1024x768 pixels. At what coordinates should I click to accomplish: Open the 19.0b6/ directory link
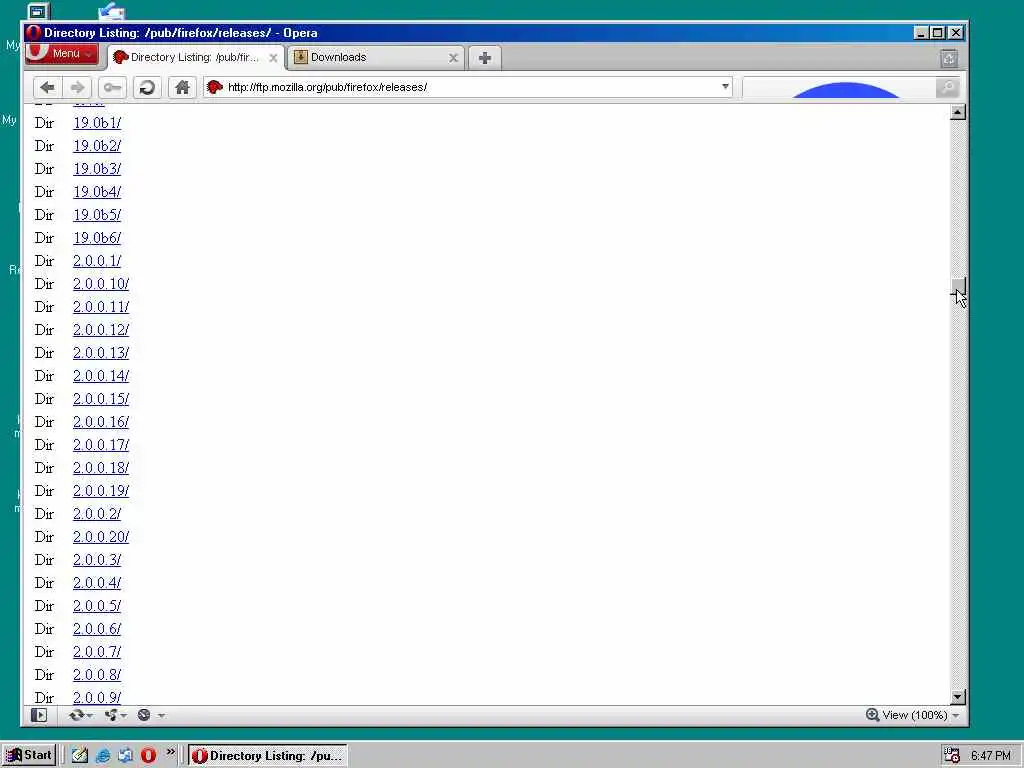pos(97,238)
